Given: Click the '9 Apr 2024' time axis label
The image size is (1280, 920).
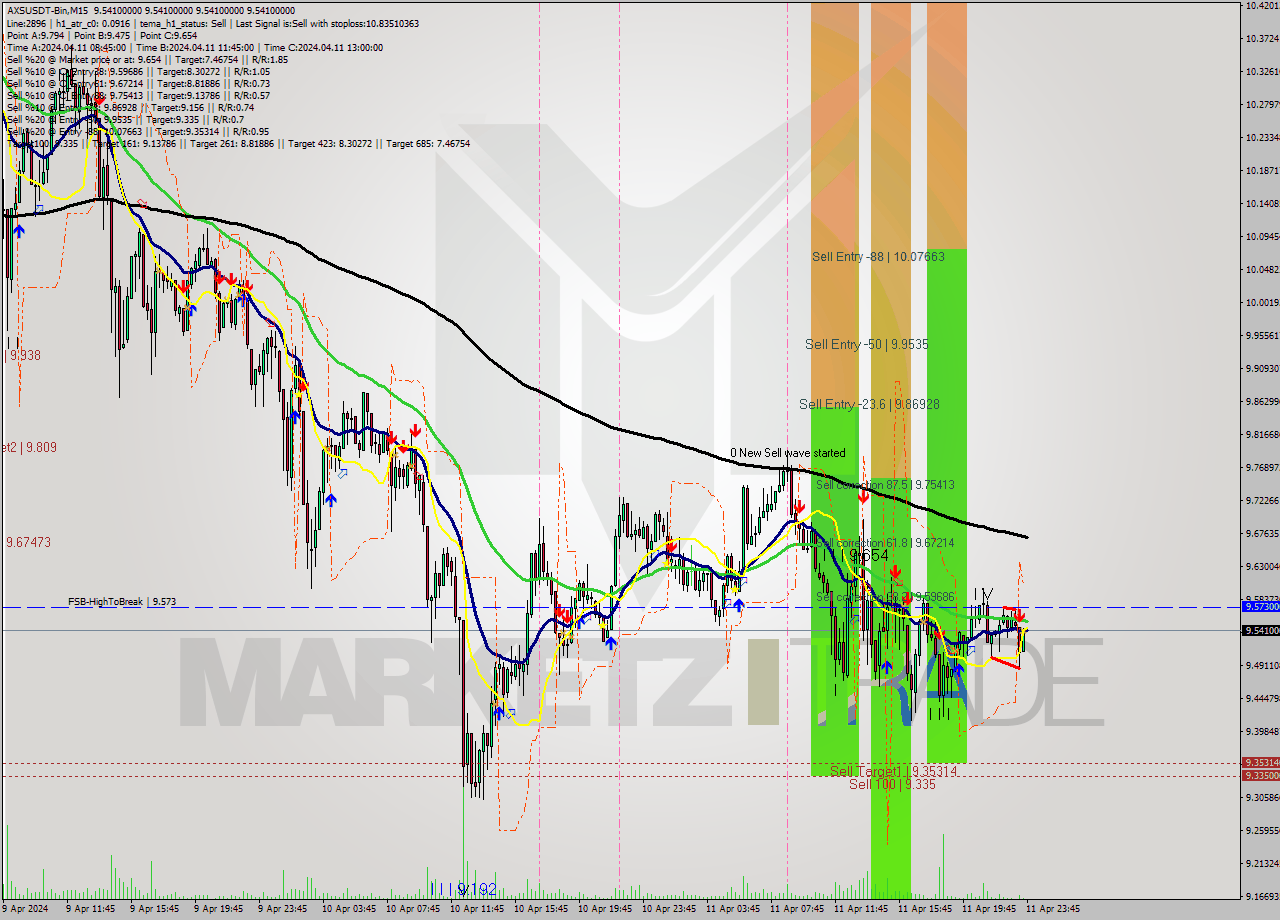Looking at the screenshot, I should (x=24, y=909).
